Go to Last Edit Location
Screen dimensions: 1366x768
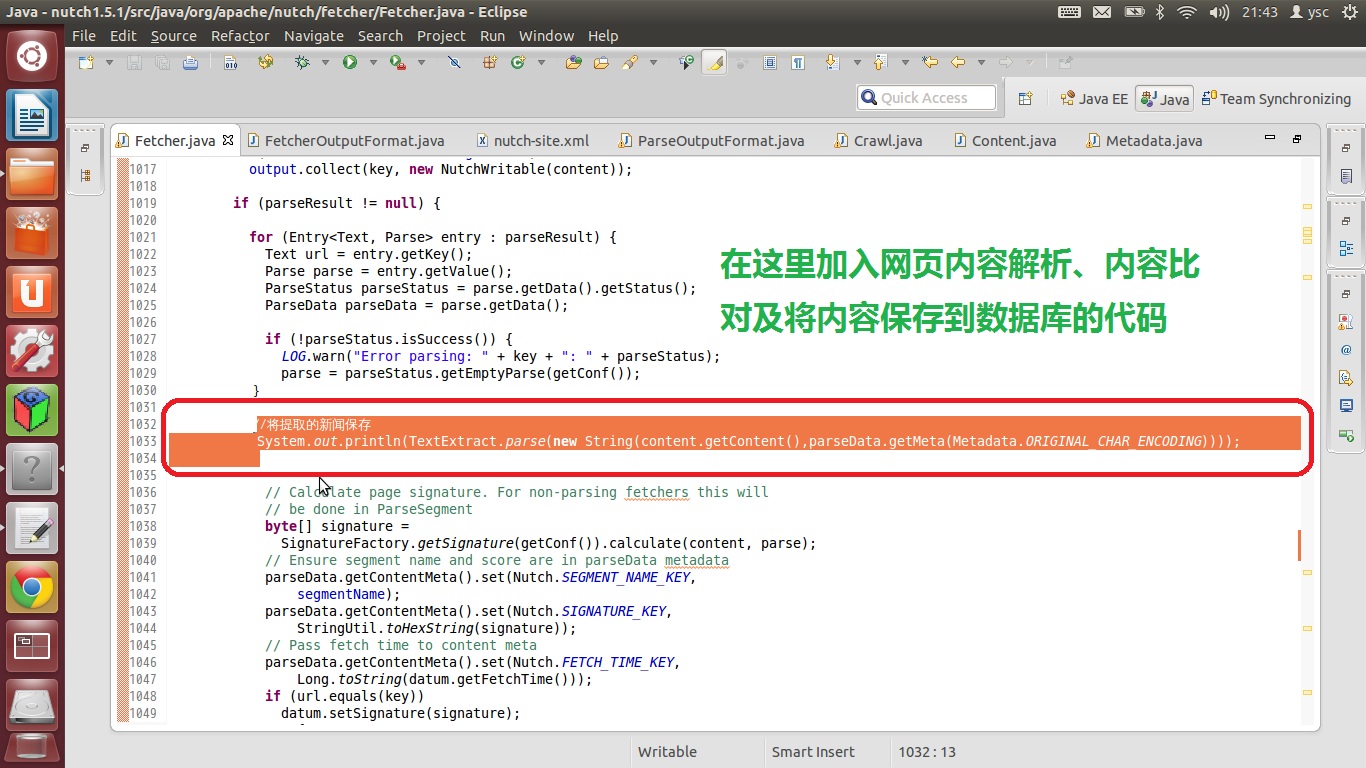pos(930,63)
